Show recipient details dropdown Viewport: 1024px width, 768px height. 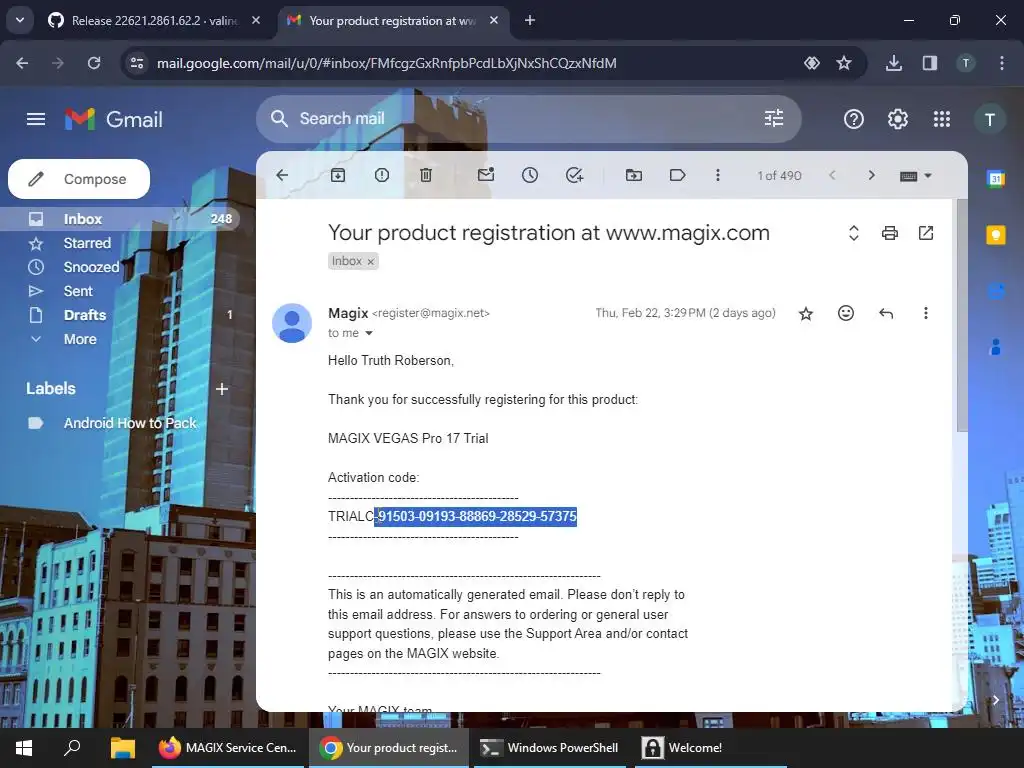369,333
